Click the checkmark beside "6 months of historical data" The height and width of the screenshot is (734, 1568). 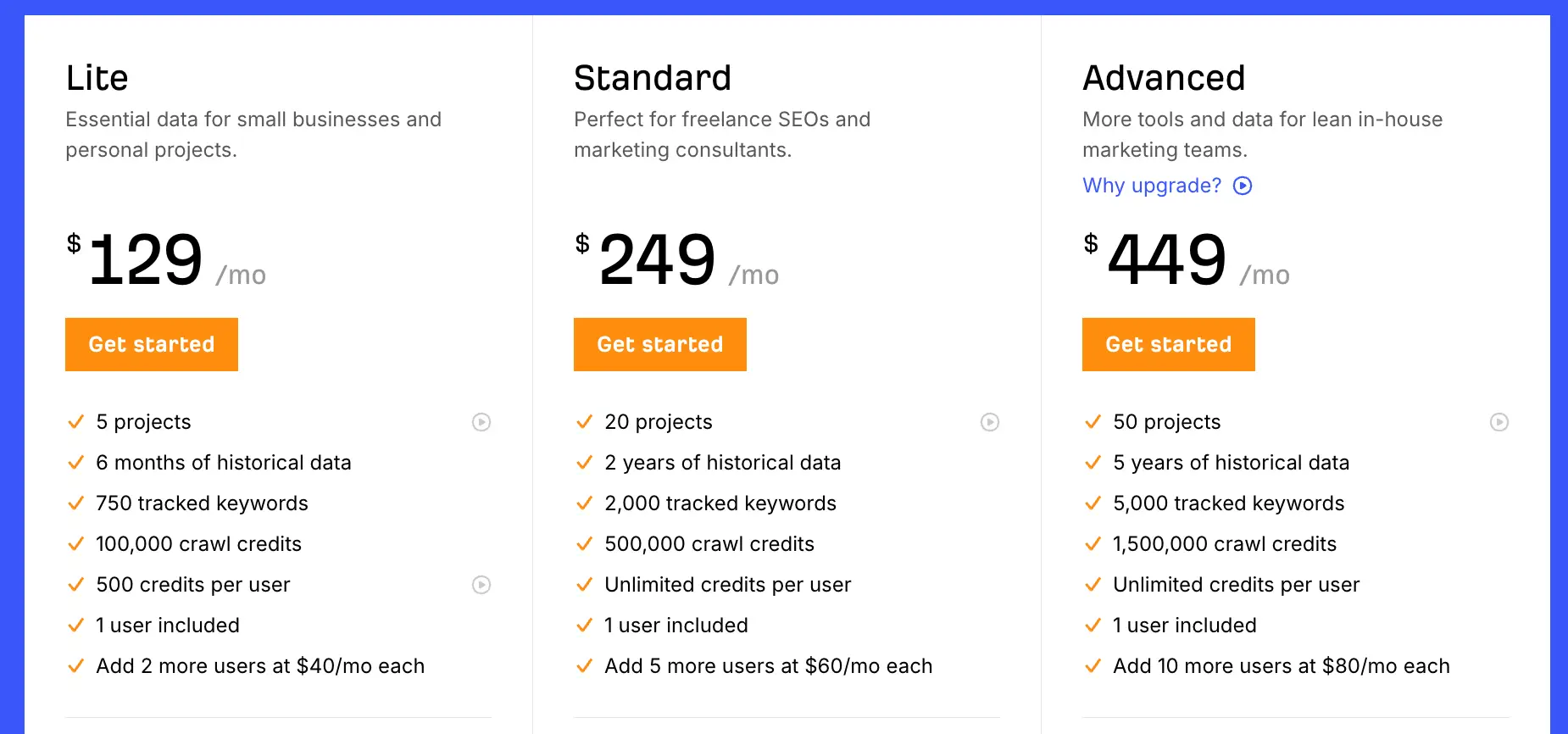(75, 462)
